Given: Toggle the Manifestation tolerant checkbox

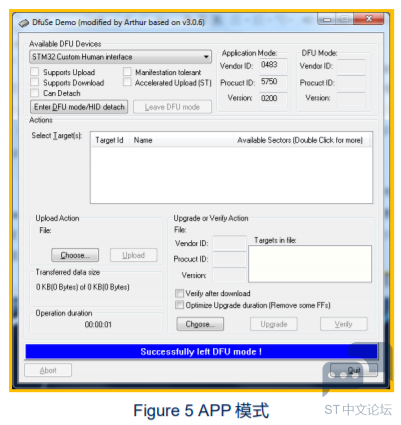Looking at the screenshot, I should (x=127, y=72).
